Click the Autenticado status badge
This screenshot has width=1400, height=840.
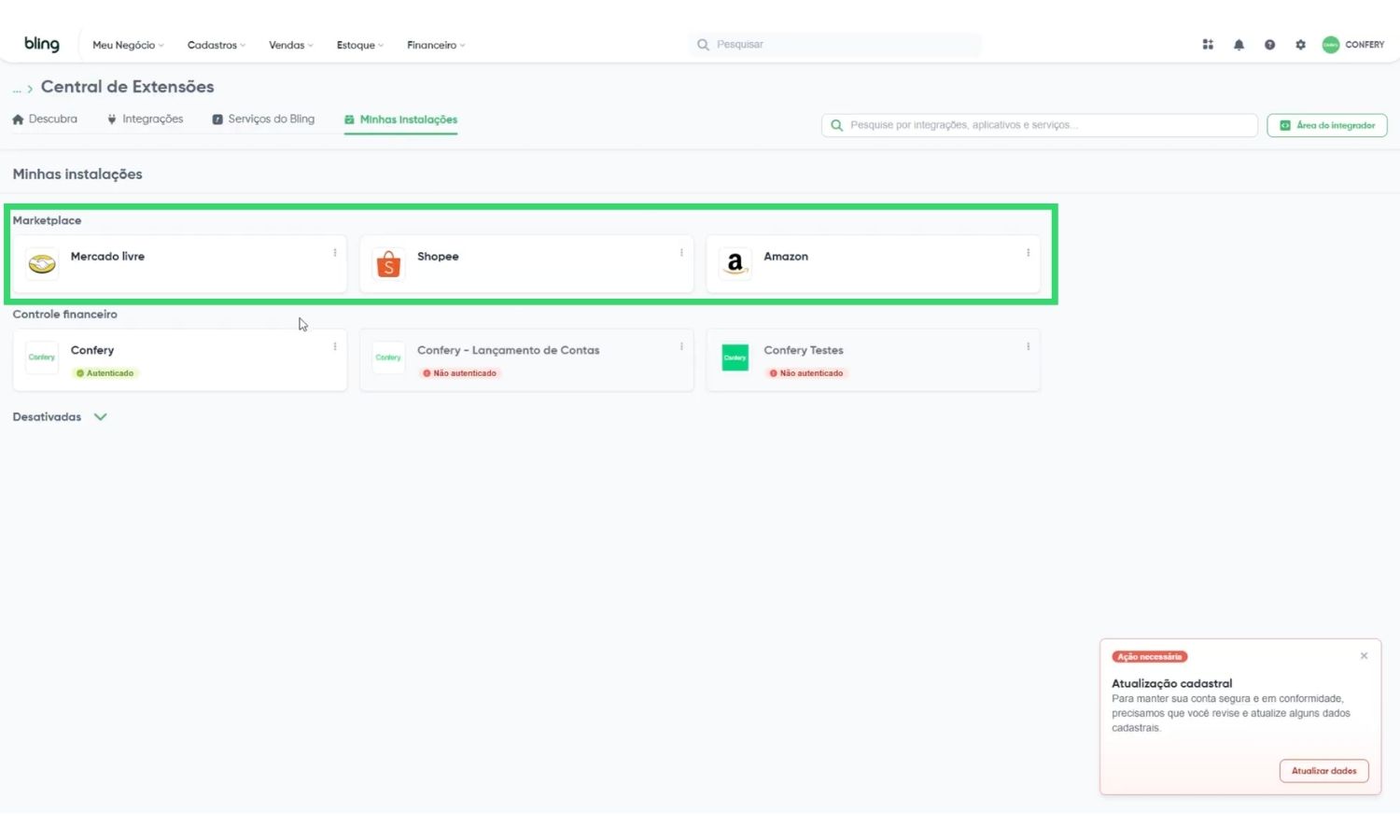pyautogui.click(x=105, y=373)
